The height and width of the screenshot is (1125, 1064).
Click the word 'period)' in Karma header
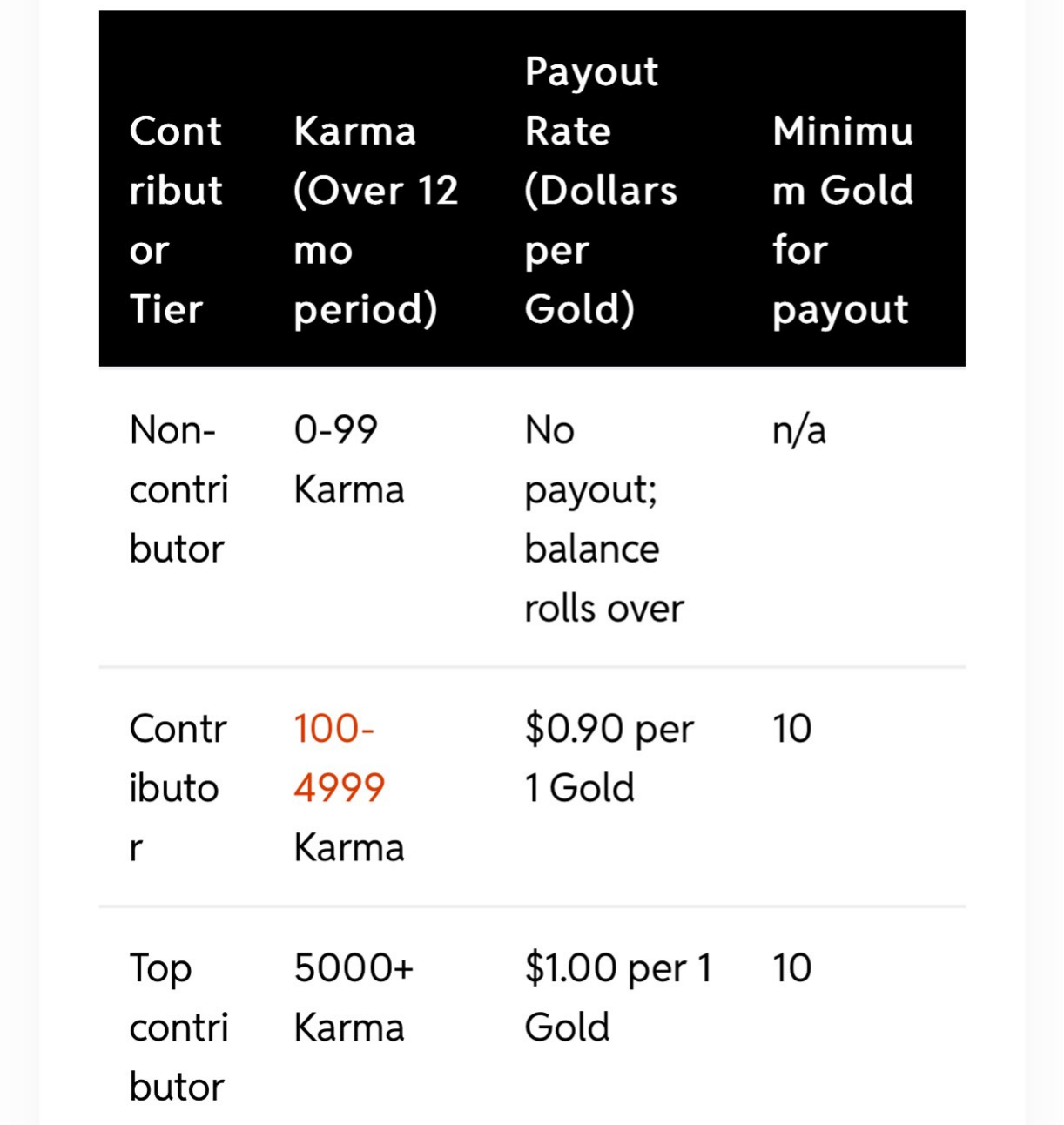click(366, 311)
